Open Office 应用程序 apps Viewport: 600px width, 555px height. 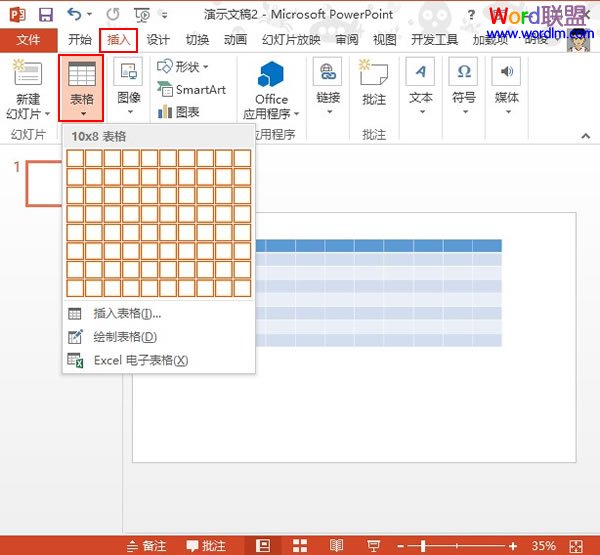tap(271, 90)
